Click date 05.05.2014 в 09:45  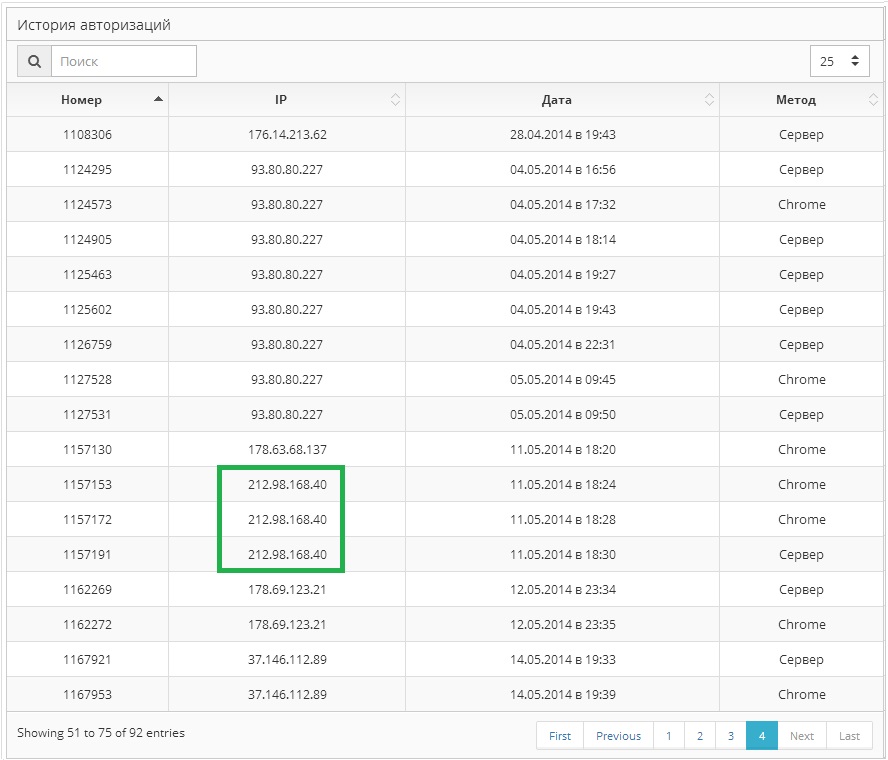[562, 379]
